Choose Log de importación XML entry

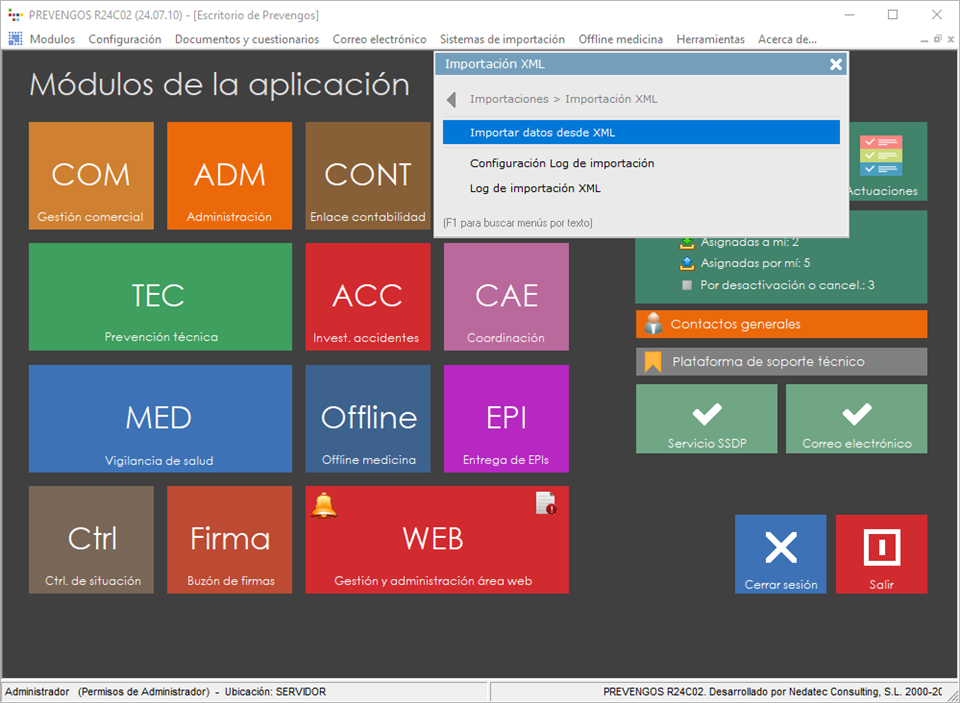click(535, 188)
